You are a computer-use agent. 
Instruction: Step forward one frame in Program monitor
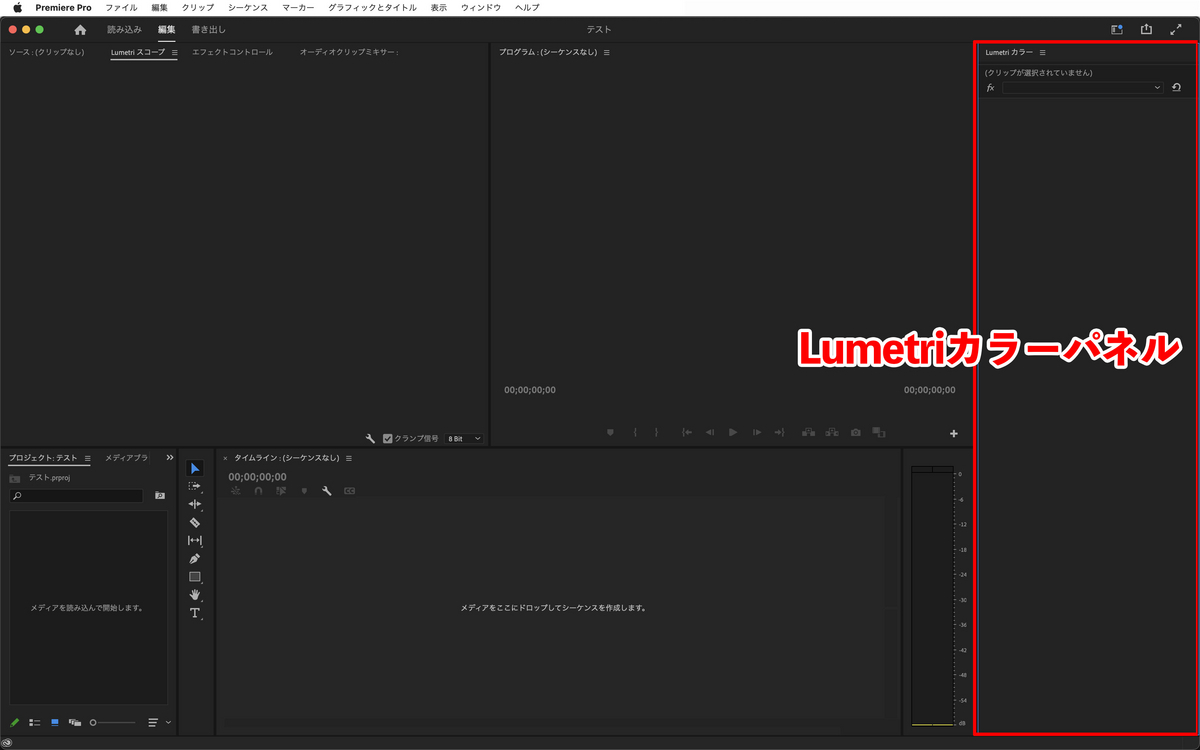[x=757, y=433]
